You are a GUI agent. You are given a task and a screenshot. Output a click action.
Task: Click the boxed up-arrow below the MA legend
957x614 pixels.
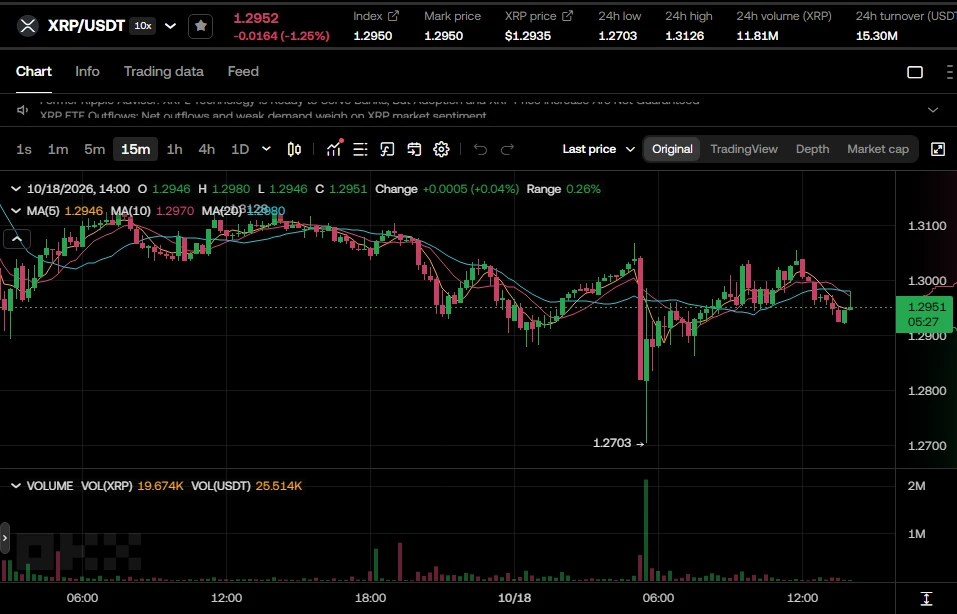coord(17,239)
